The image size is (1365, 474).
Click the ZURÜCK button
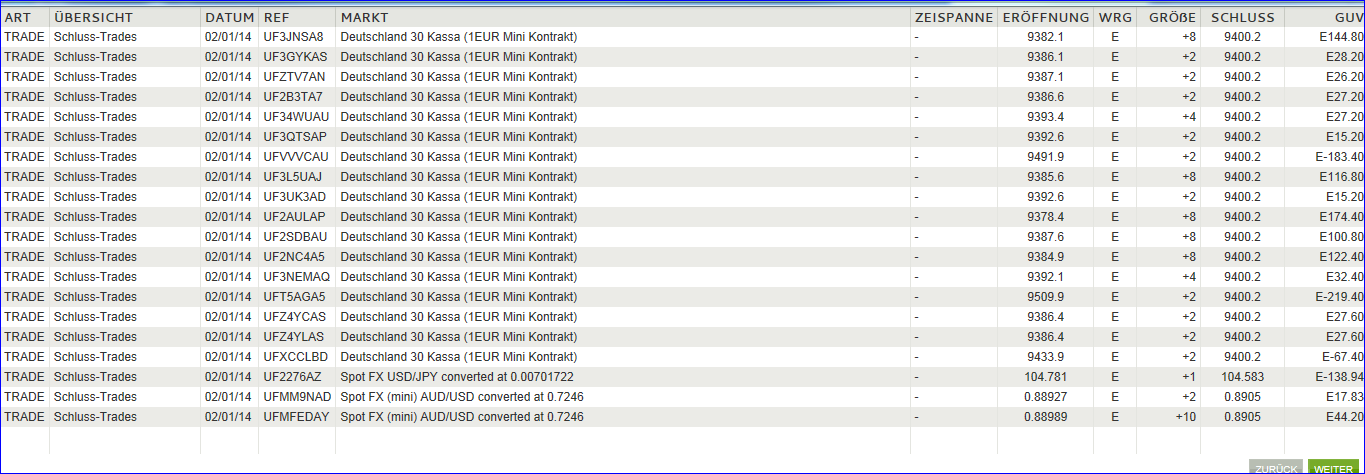coord(1276,468)
